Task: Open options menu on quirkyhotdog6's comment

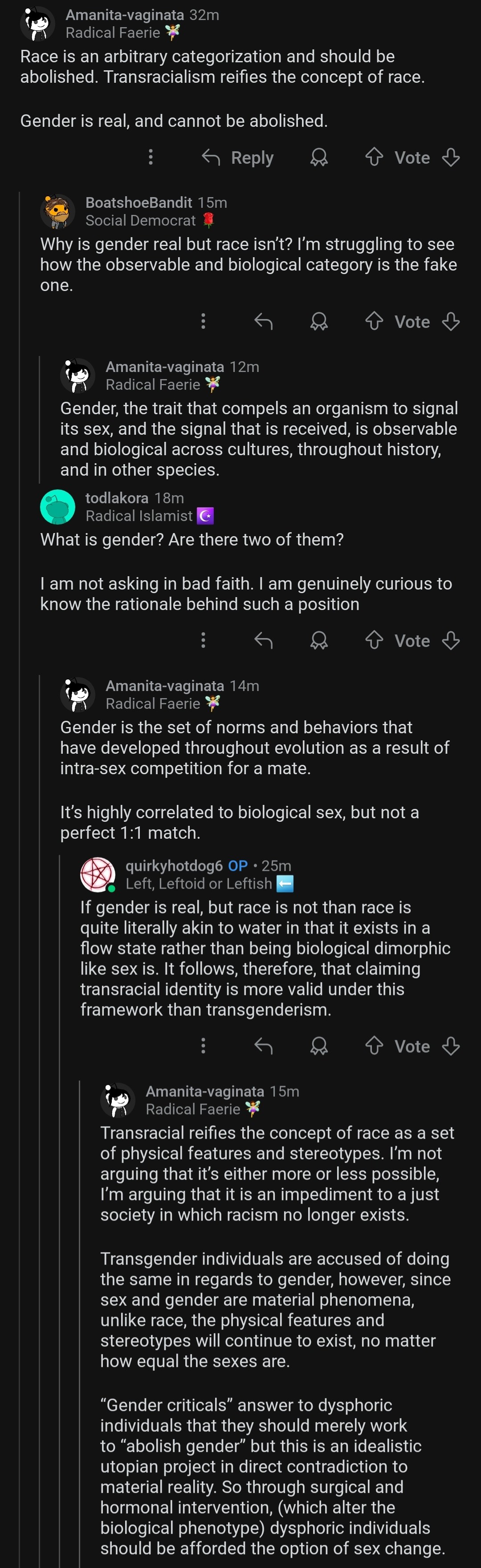Action: 203,1046
